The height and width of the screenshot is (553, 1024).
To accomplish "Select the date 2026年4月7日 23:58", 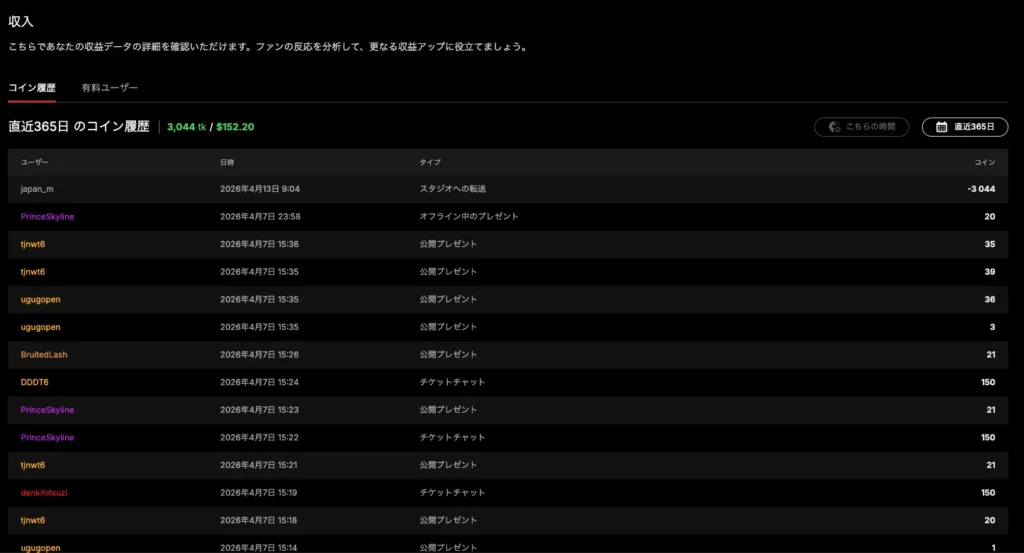I will pyautogui.click(x=260, y=216).
